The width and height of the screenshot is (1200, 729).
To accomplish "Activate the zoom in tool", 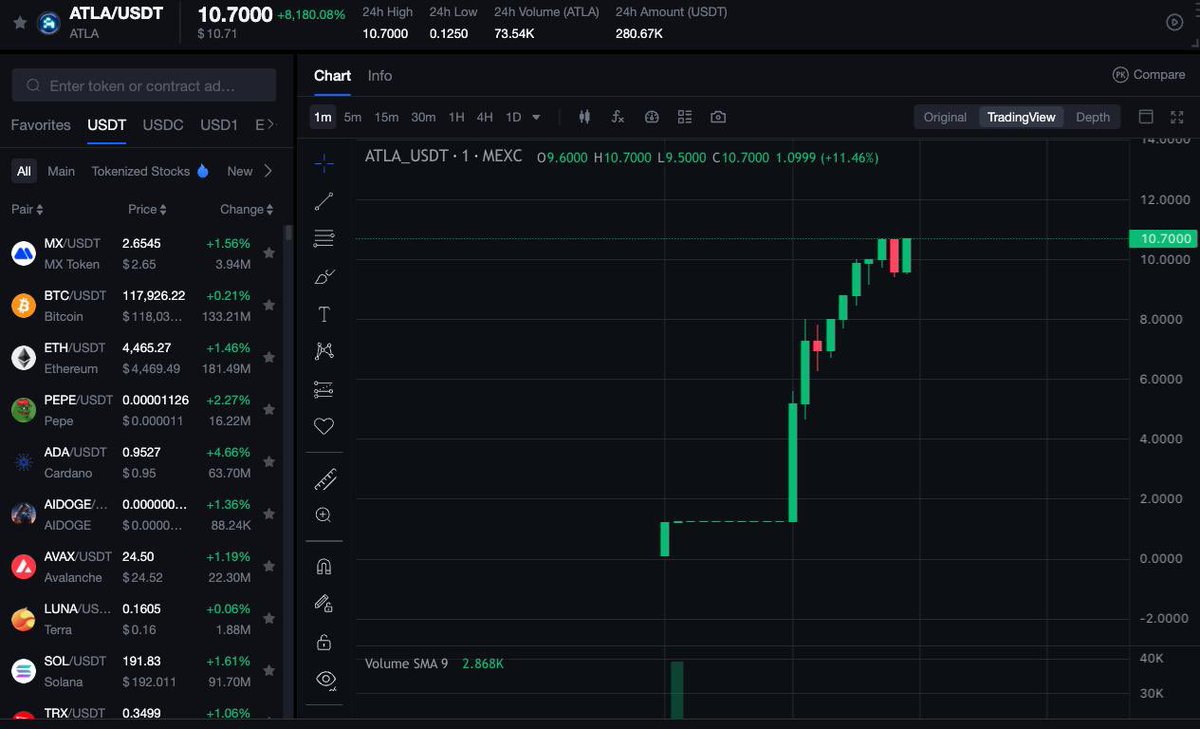I will pos(324,515).
